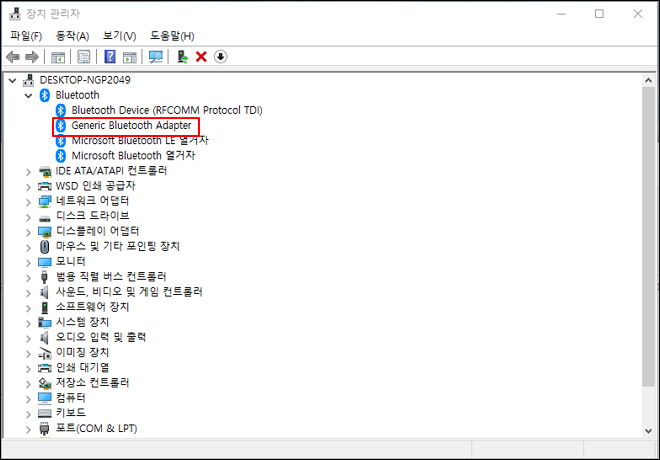Click the 범용 직렬 버스 컨트롤러 icon
Screen dimensions: 660x460
click(x=45, y=277)
